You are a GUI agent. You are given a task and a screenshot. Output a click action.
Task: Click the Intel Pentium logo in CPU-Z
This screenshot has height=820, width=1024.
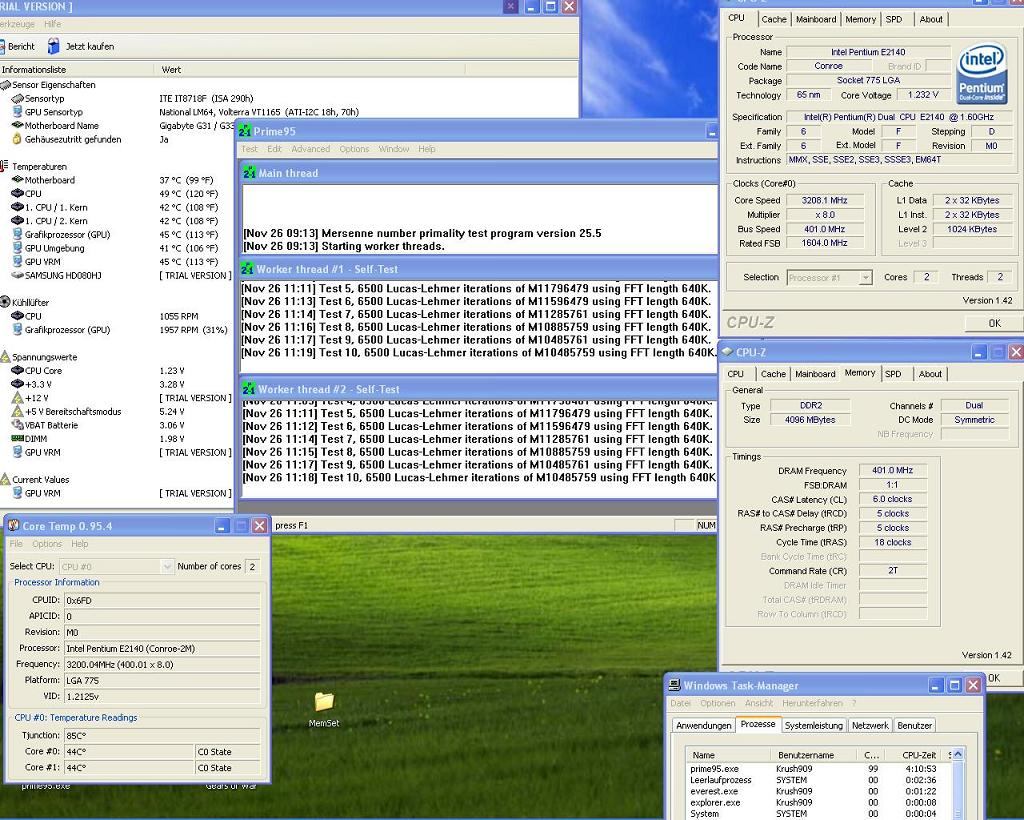point(981,73)
